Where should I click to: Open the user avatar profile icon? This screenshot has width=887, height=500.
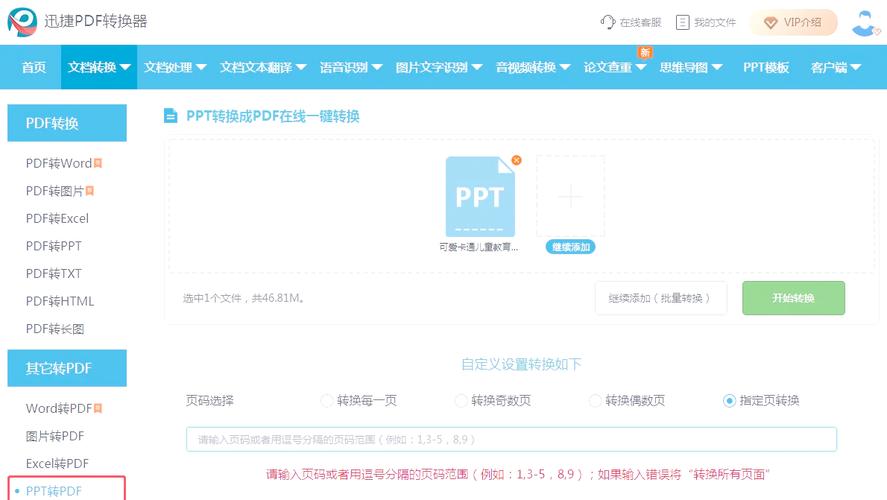pyautogui.click(x=865, y=23)
